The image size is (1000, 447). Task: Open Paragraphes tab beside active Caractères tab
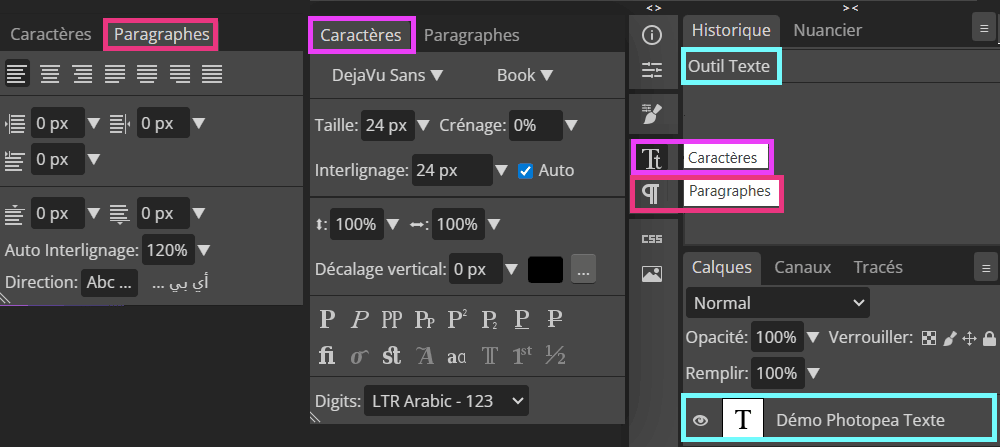[x=471, y=35]
